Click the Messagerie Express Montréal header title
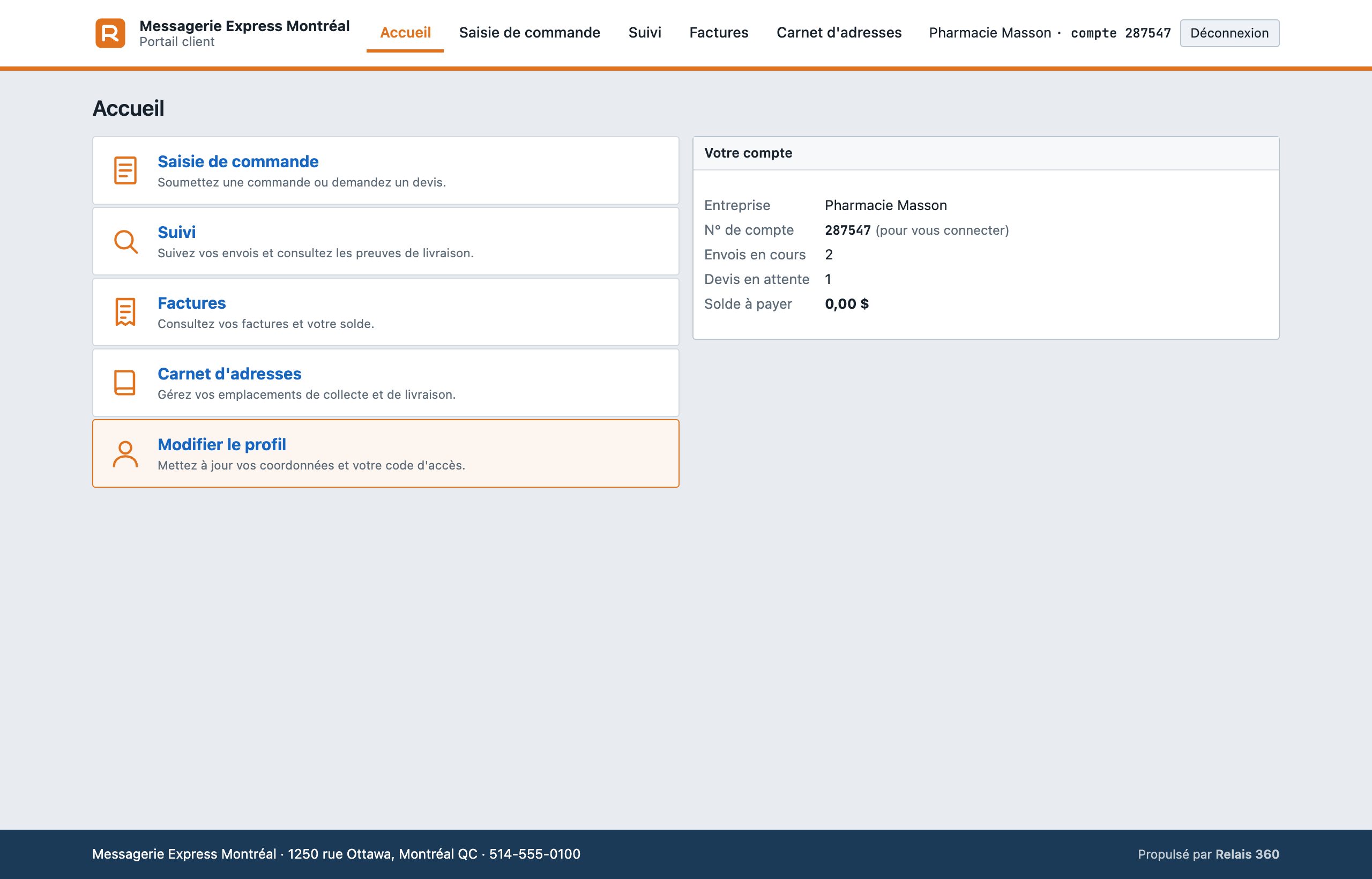1372x879 pixels. pyautogui.click(x=244, y=26)
